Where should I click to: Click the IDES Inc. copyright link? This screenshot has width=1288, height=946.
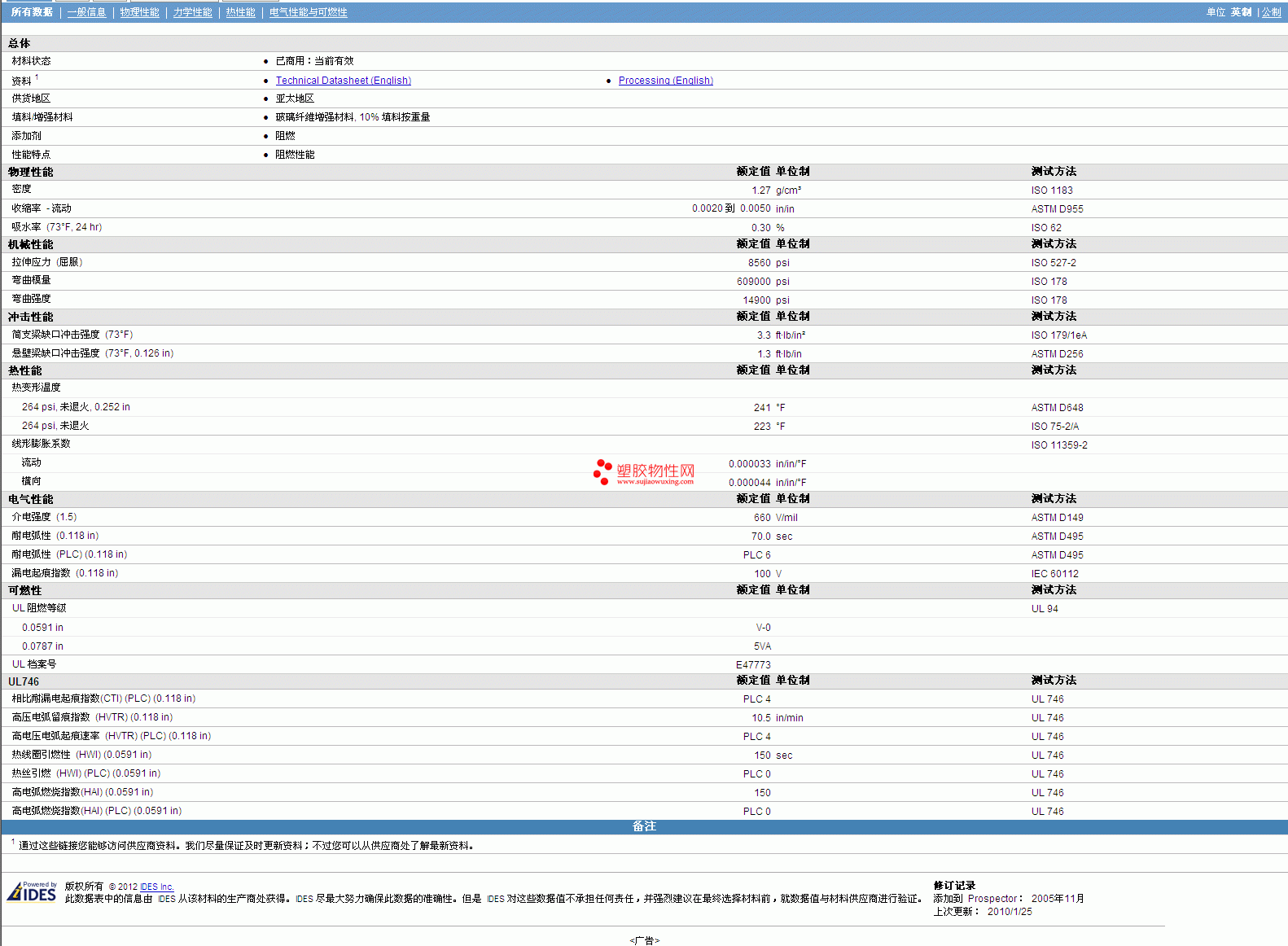click(x=156, y=887)
